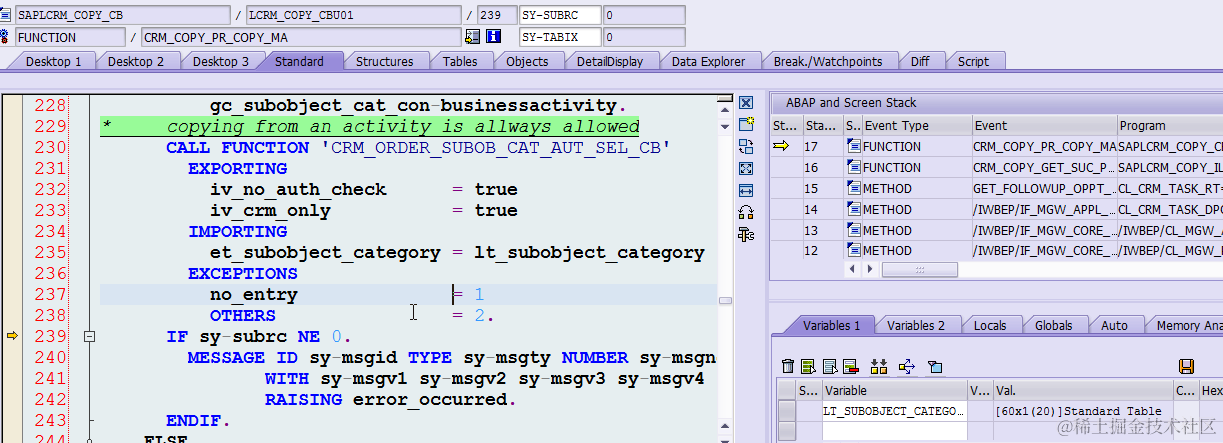1223x443 pixels.
Task: Click the event icon in stack row 17
Action: [853, 146]
